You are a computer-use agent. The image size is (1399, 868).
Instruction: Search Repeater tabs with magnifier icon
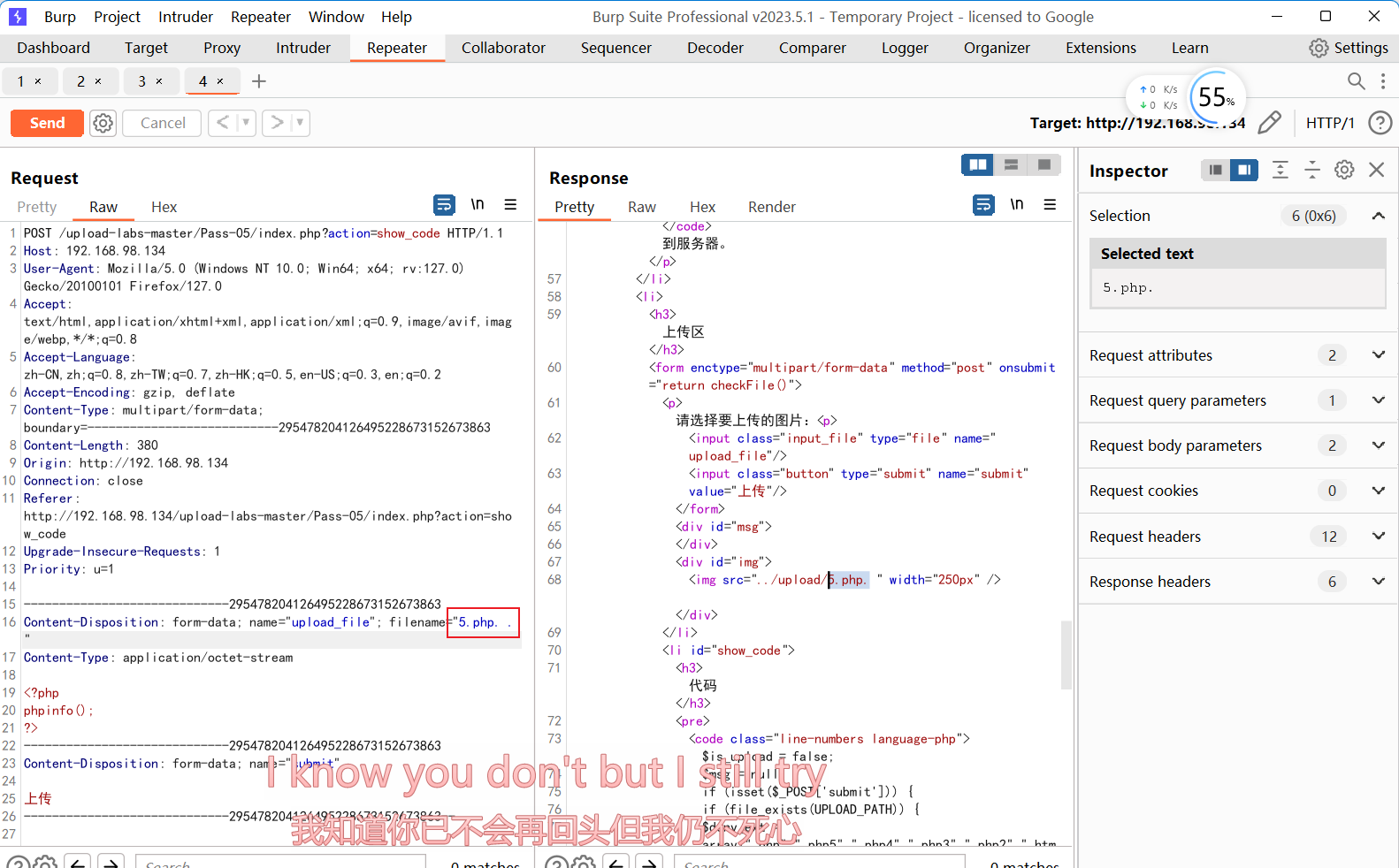click(1356, 81)
